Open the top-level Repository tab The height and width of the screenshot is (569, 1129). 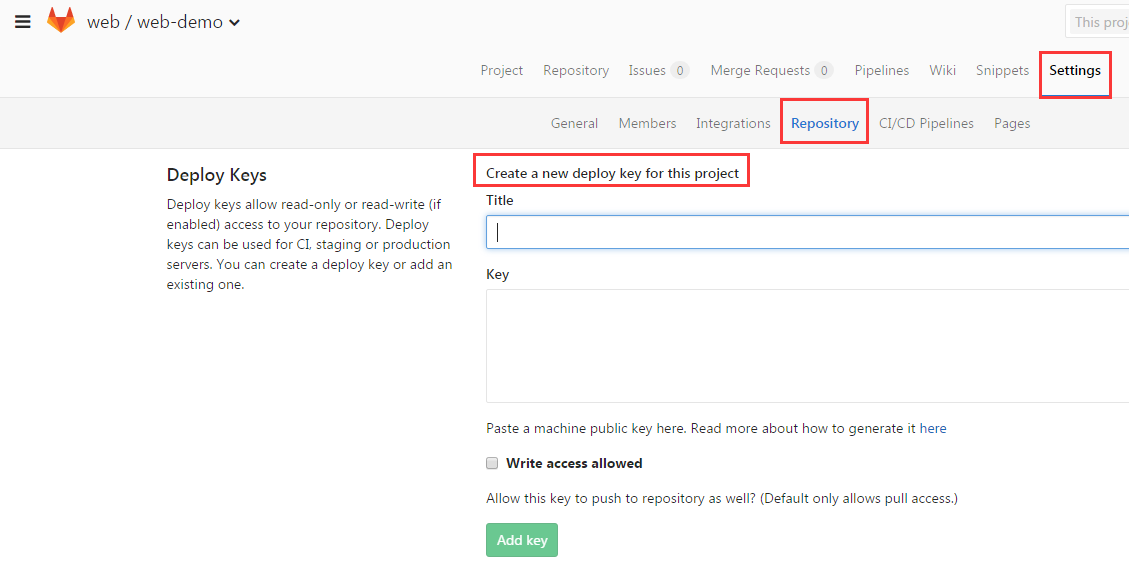(x=576, y=71)
